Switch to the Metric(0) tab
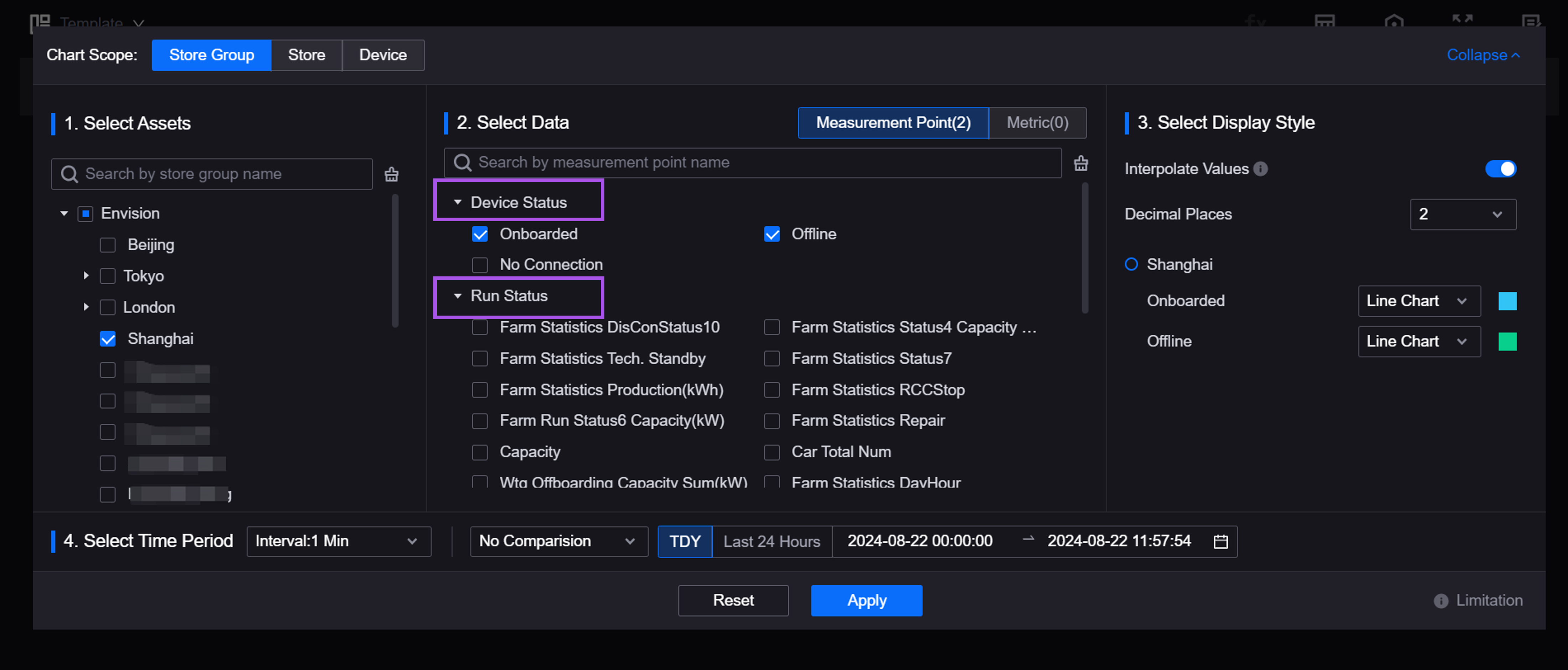Viewport: 1568px width, 670px height. [1037, 123]
